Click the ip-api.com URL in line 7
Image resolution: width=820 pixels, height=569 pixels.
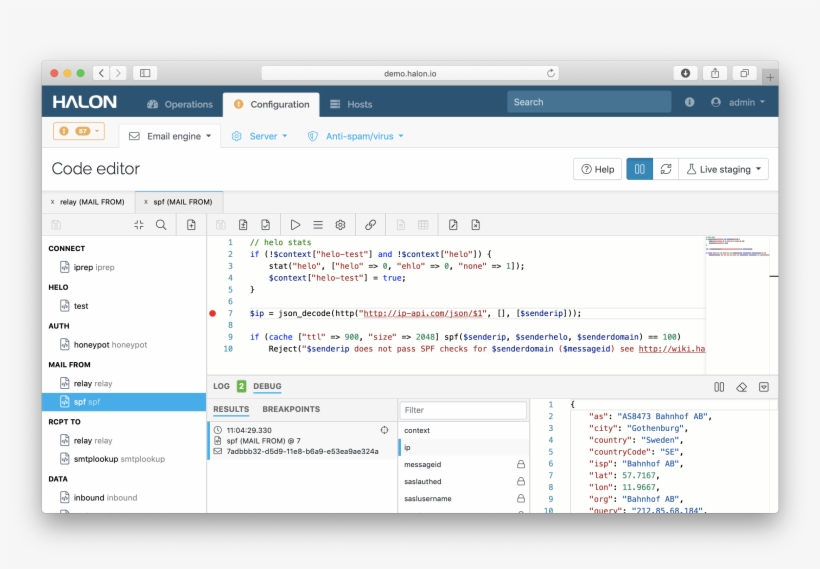point(423,313)
